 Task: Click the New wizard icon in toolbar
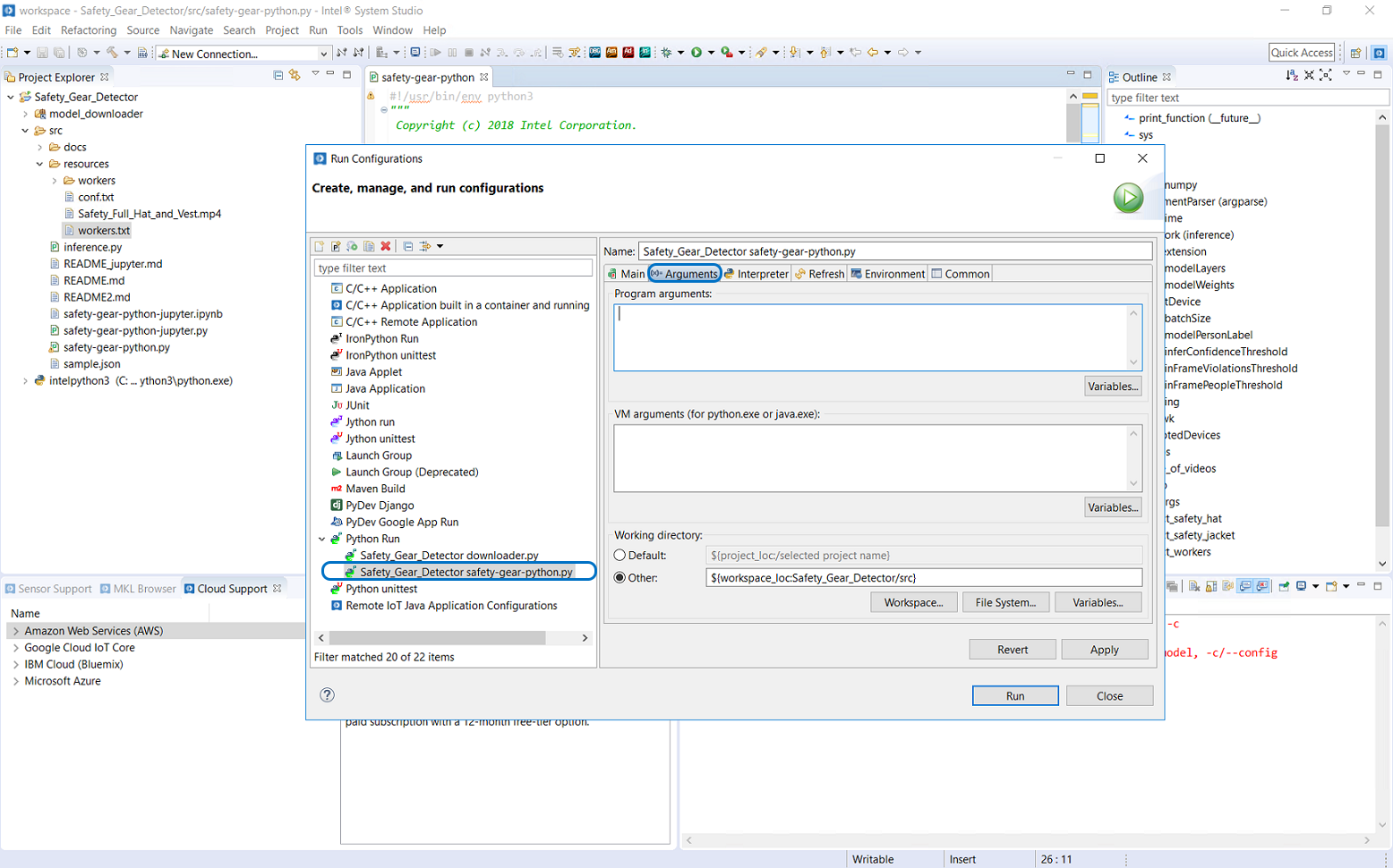pyautogui.click(x=11, y=52)
